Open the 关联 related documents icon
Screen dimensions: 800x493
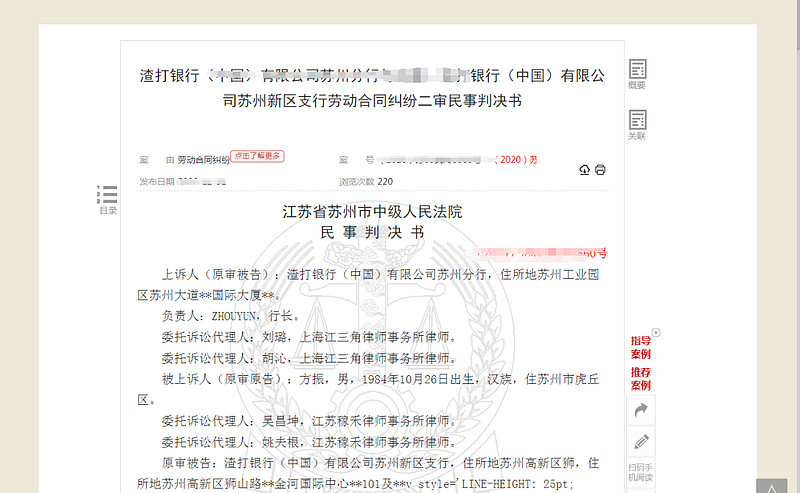coord(637,125)
